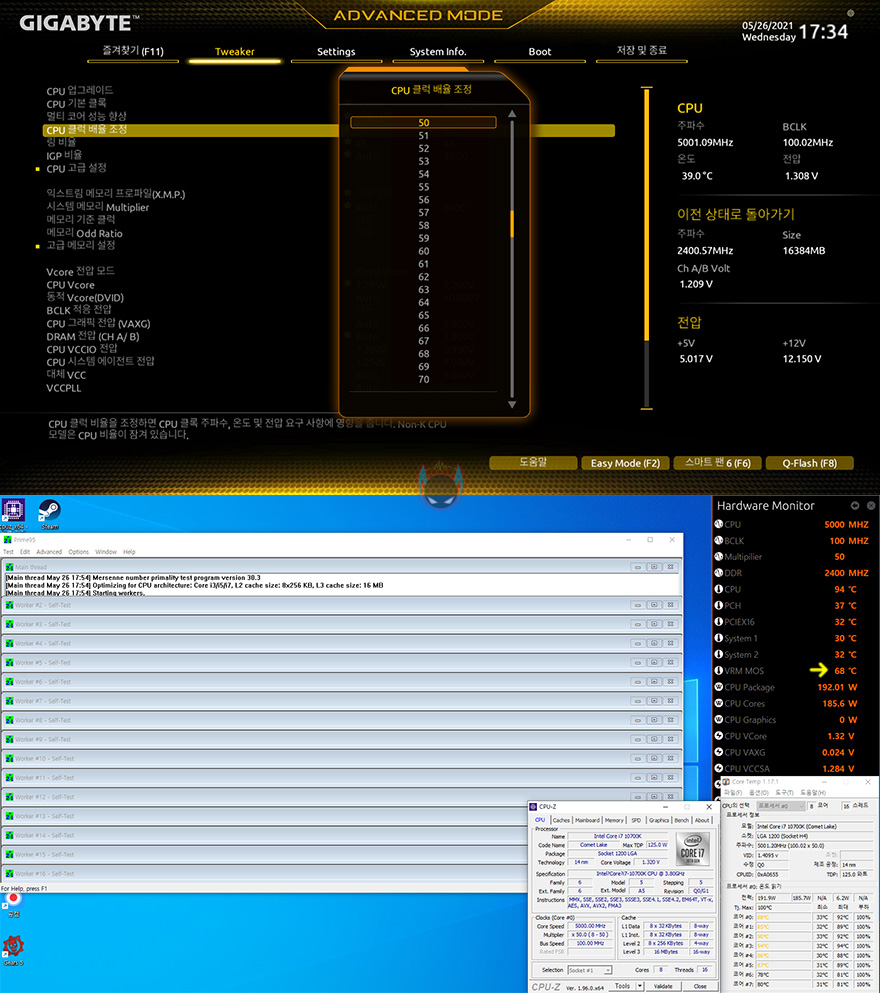This screenshot has height=993, width=880.
Task: Open Hardware Monitor settings gear icon
Action: click(855, 505)
